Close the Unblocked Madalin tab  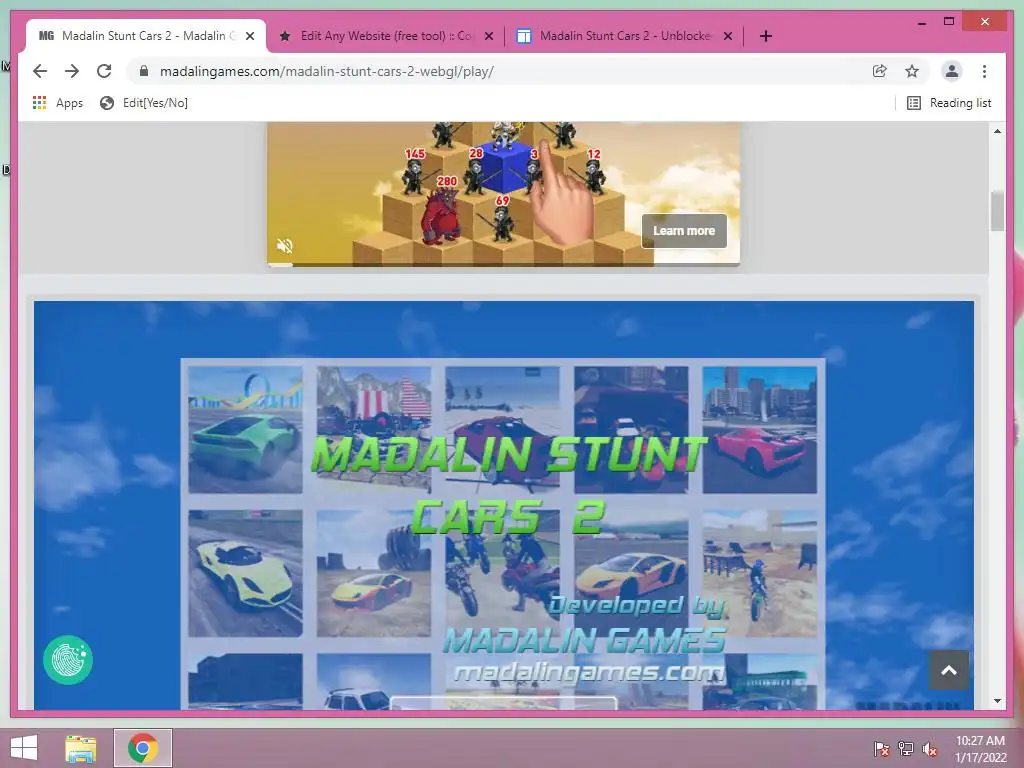coord(728,36)
